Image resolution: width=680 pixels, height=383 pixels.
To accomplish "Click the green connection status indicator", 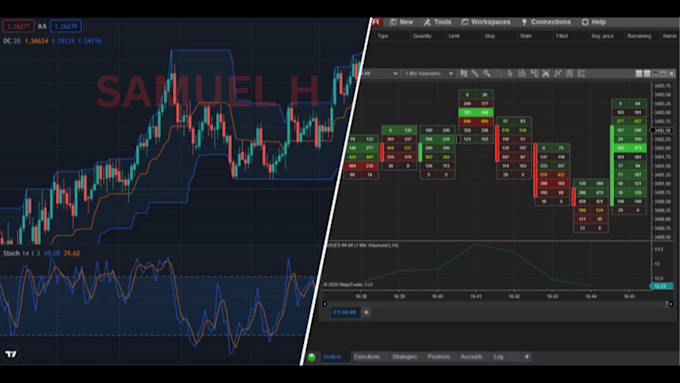I will click(x=311, y=357).
